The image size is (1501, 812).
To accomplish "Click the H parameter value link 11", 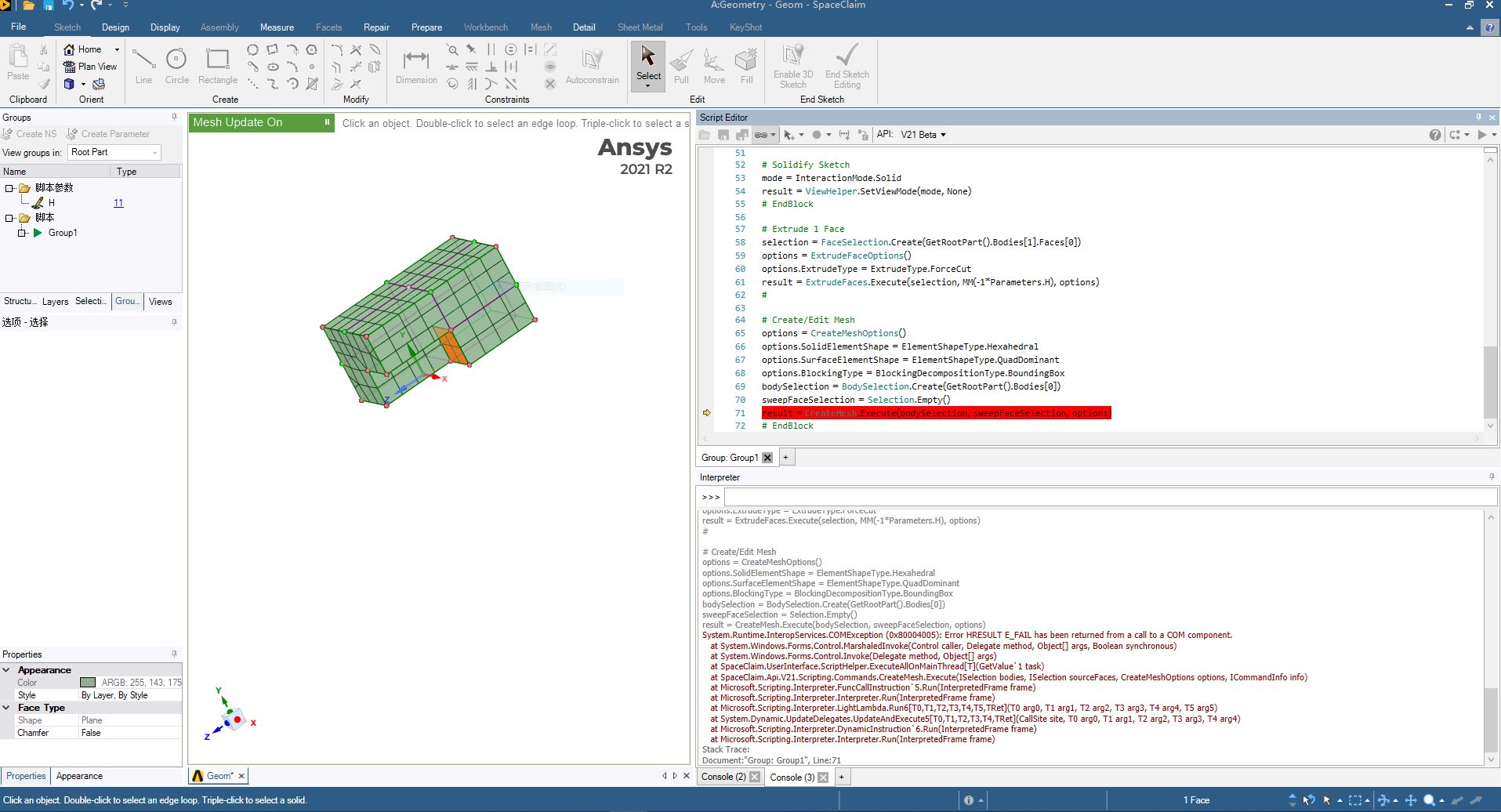I will tap(118, 203).
